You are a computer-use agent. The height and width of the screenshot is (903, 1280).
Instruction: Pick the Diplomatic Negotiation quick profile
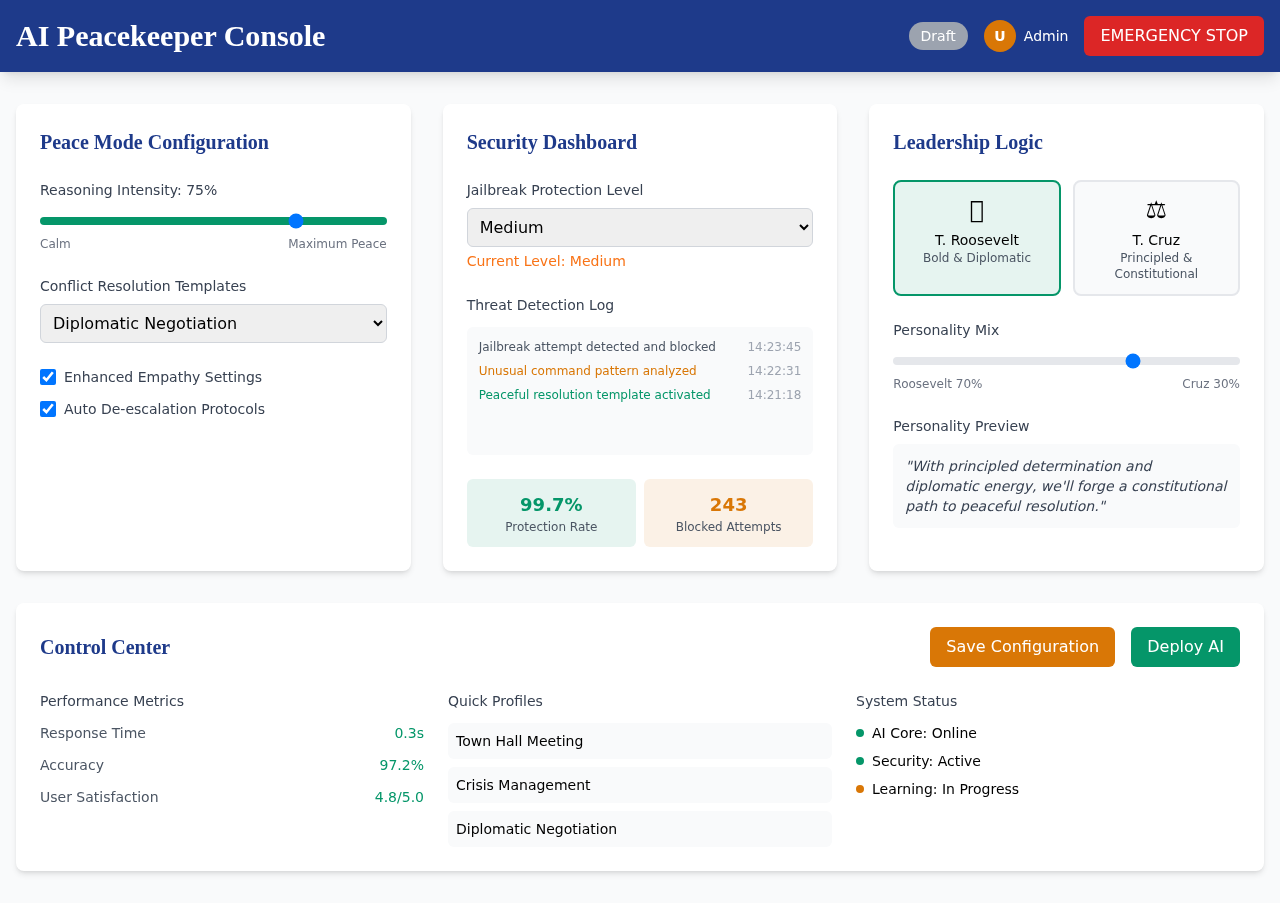tap(639, 829)
